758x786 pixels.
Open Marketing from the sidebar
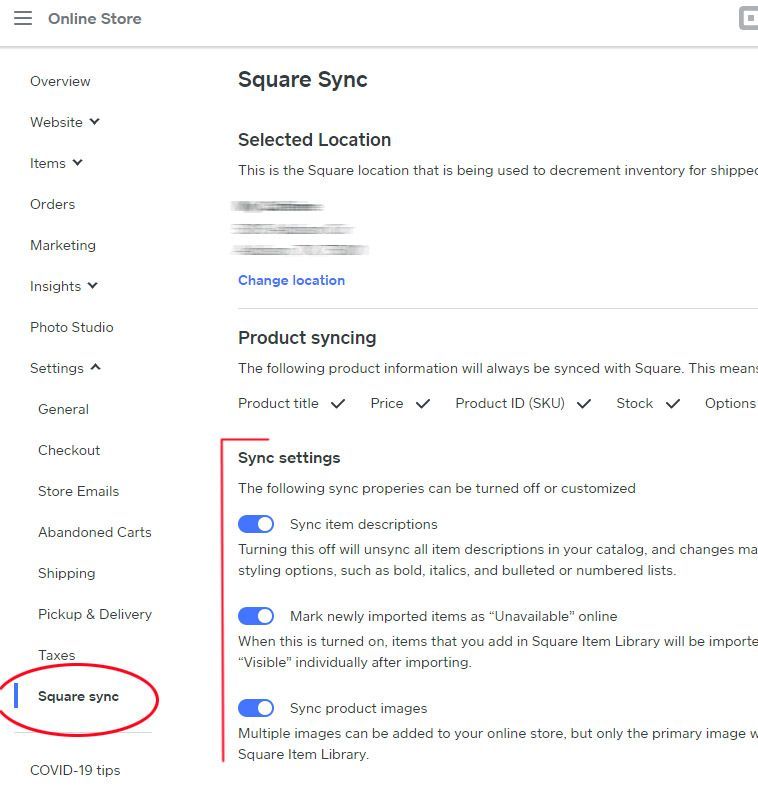coord(63,245)
